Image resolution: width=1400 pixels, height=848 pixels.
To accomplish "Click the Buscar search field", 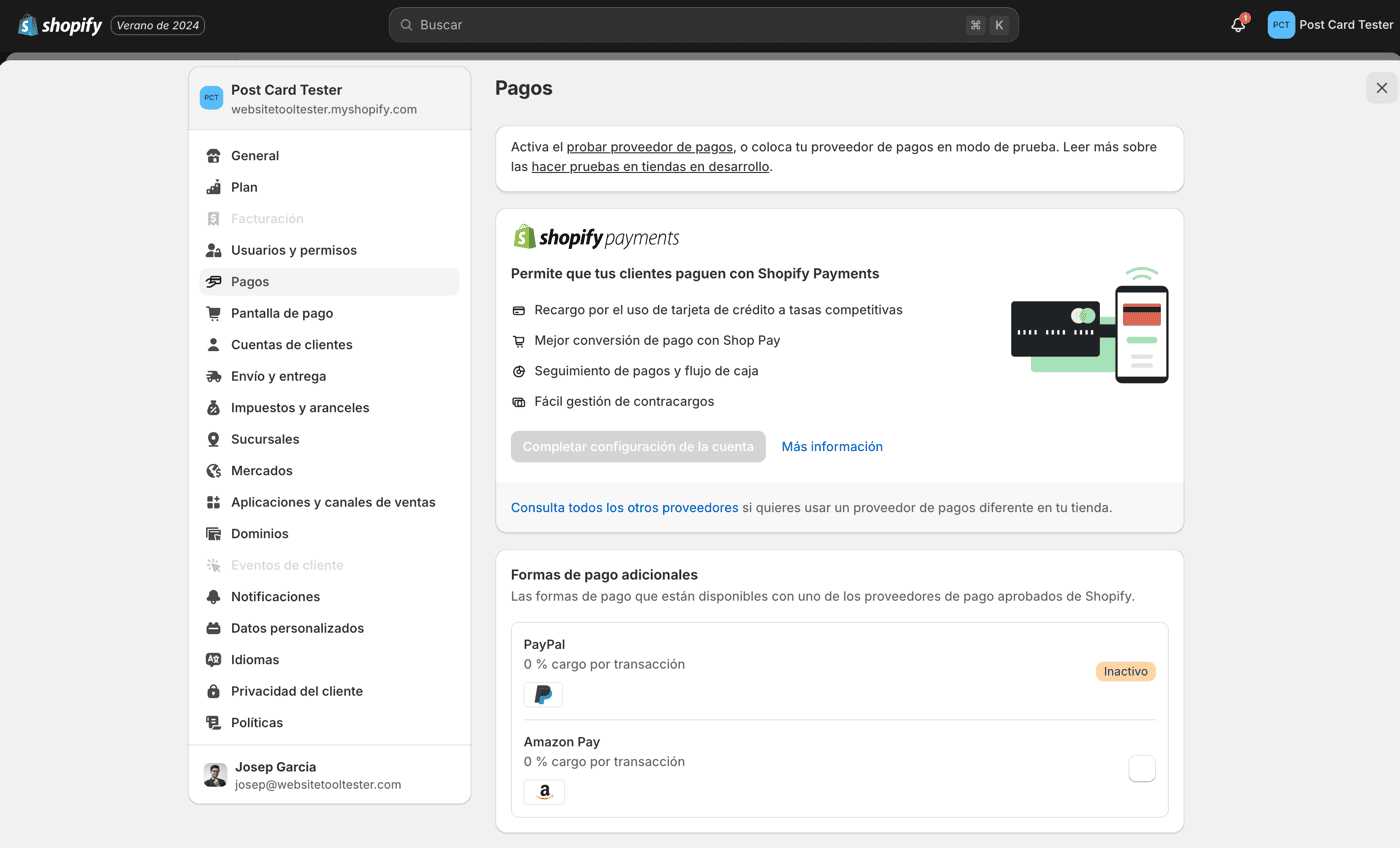I will [704, 25].
